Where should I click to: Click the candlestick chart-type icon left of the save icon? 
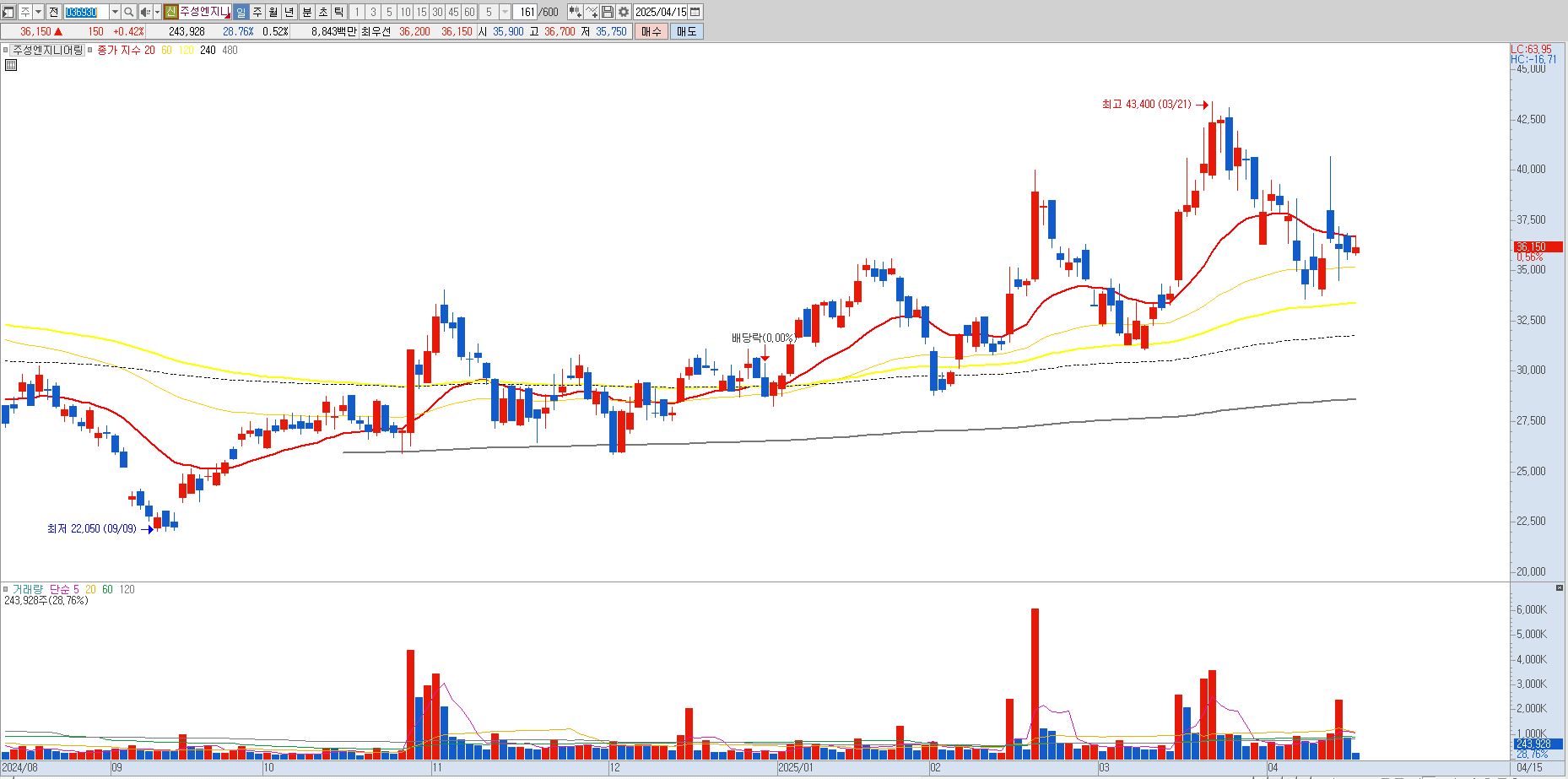575,12
